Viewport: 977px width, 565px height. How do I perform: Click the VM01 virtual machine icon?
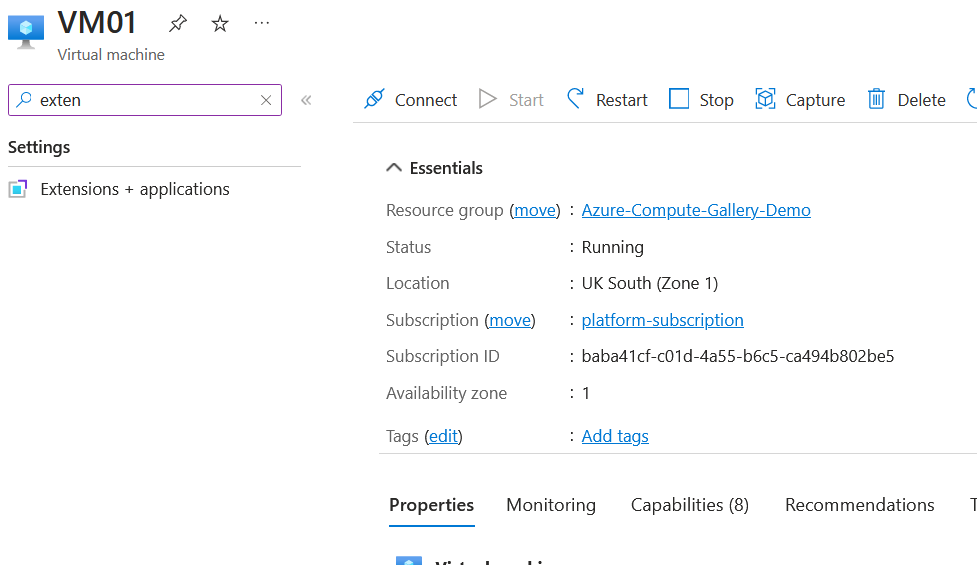[x=26, y=31]
